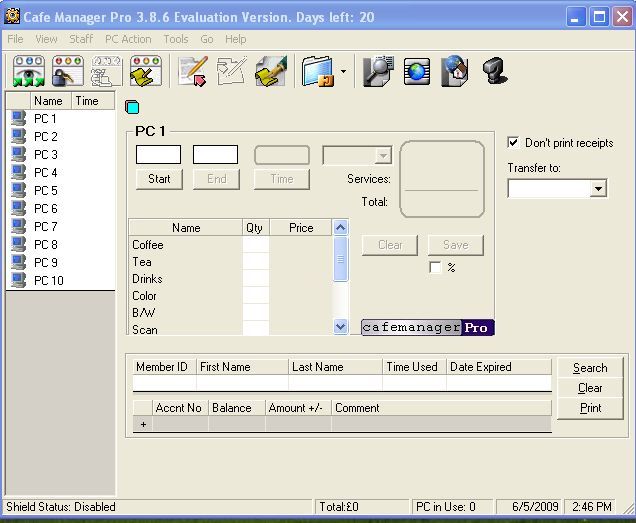Viewport: 636px width, 523px height.
Task: Select PC 10 computer icon in list
Action: click(18, 280)
